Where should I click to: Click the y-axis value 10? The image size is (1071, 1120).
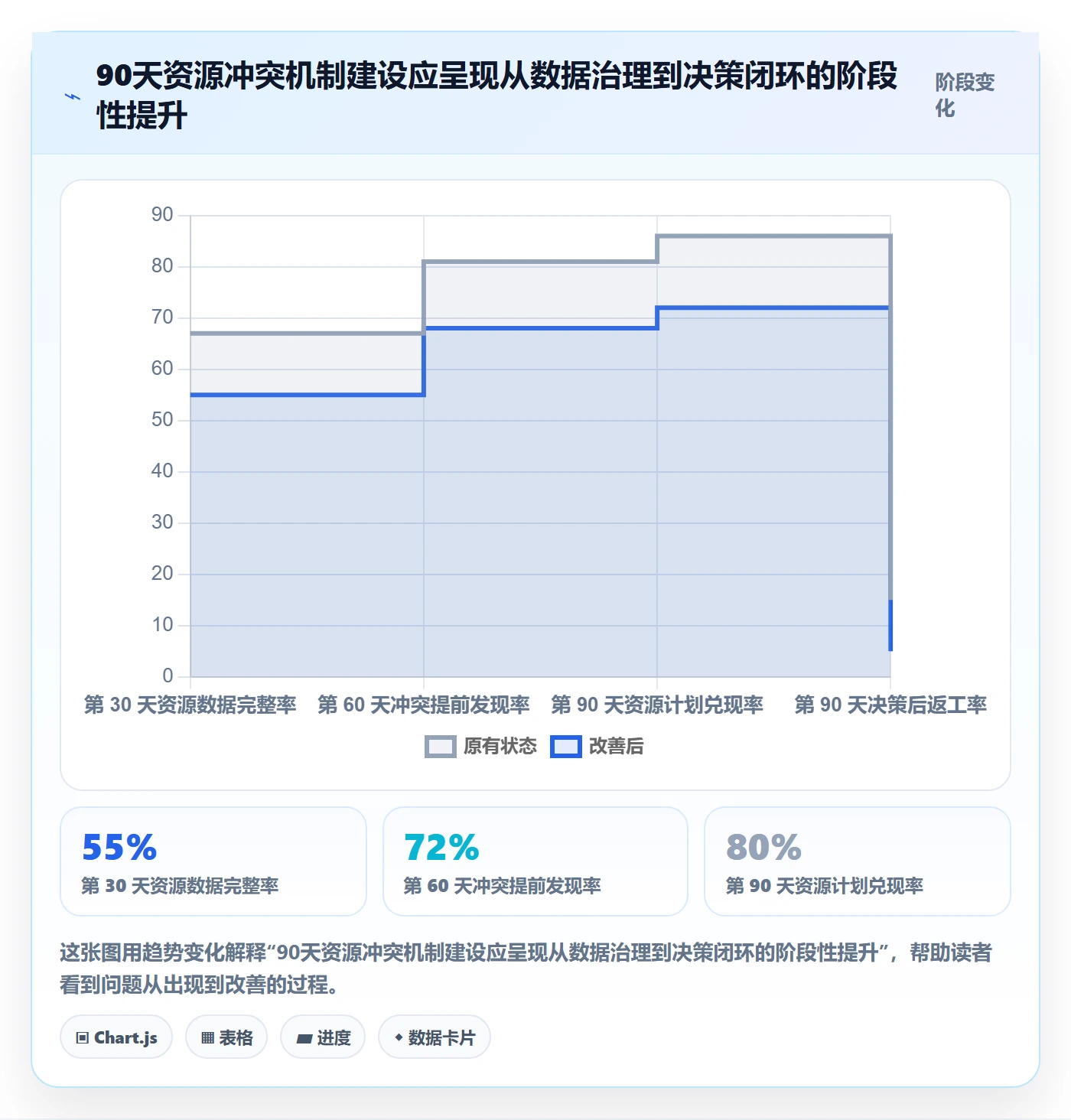point(162,624)
